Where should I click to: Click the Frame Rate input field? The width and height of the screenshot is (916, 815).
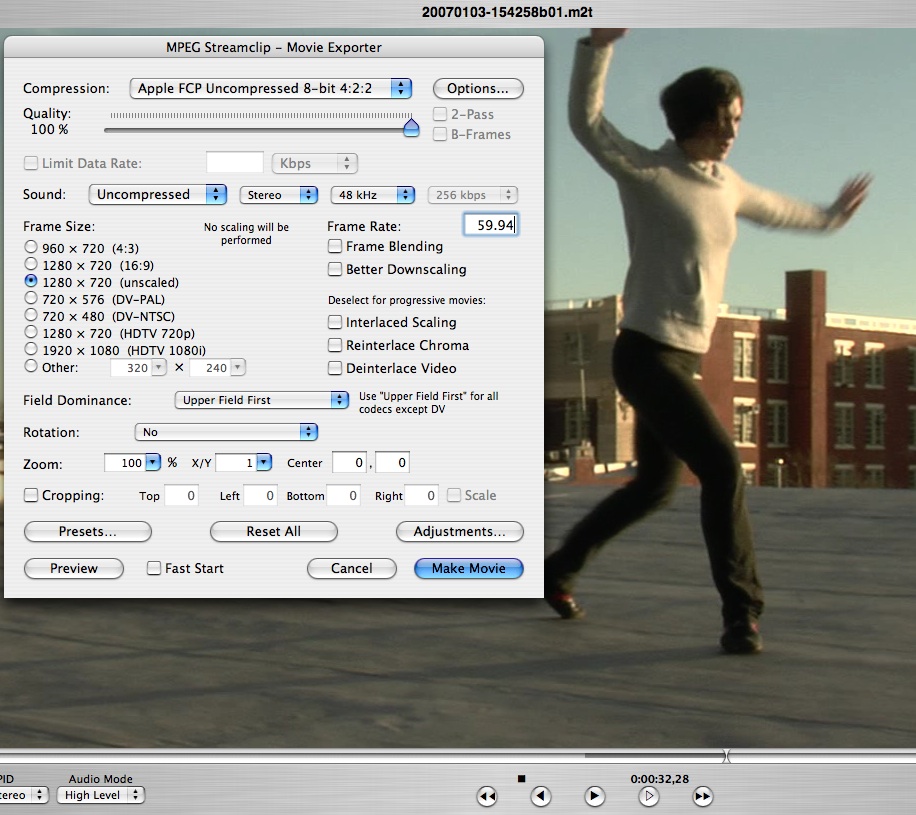[491, 225]
